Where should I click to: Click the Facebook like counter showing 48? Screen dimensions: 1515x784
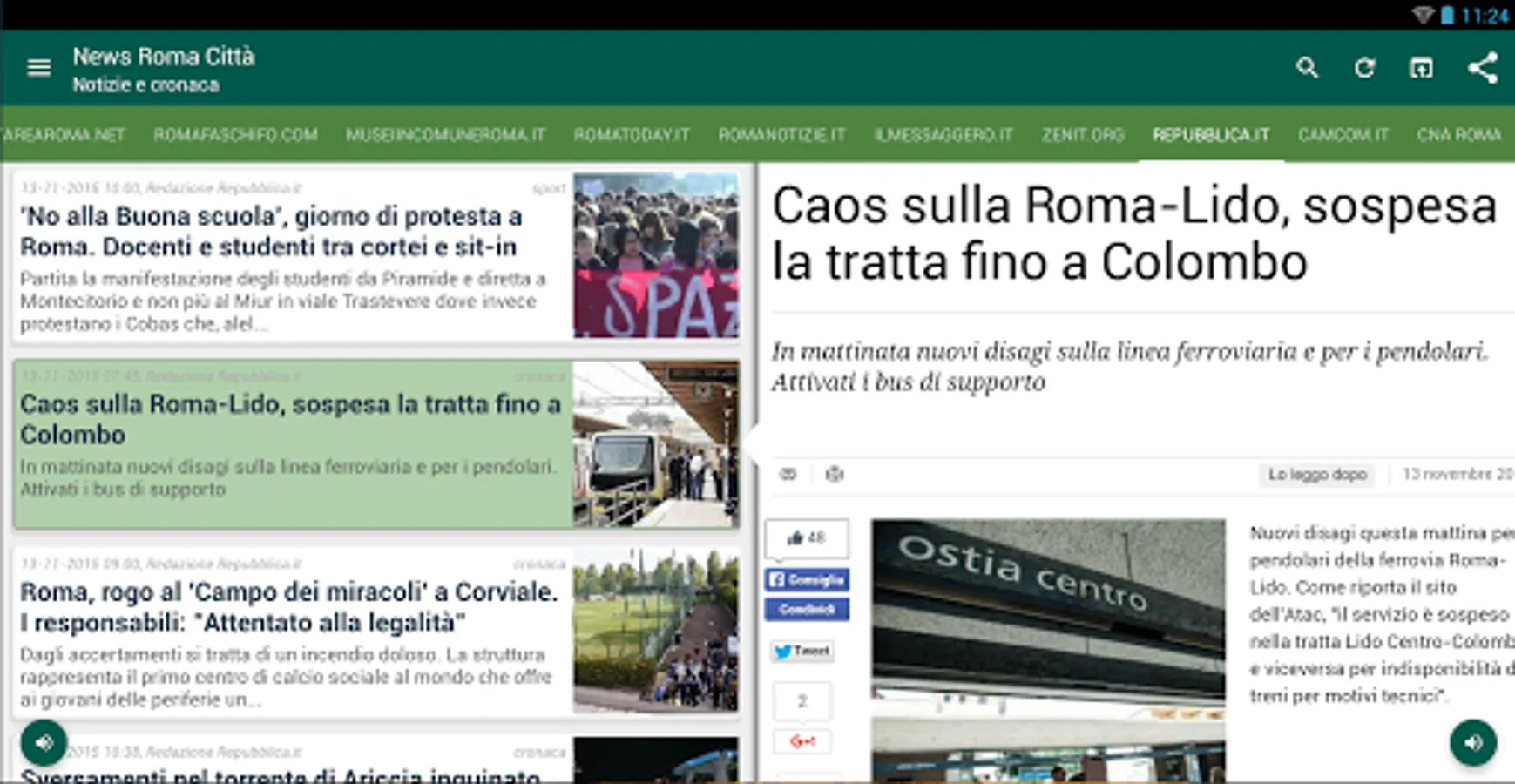[806, 537]
